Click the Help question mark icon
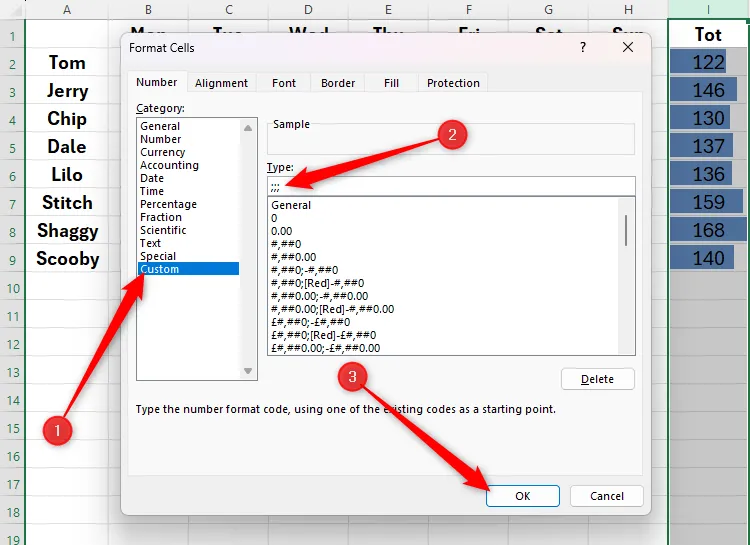The image size is (750, 545). coord(583,47)
